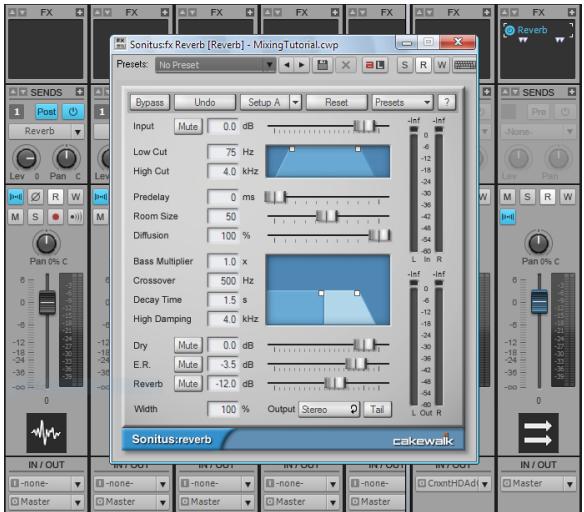Enable automation read R in plugin toolbar

423,65
